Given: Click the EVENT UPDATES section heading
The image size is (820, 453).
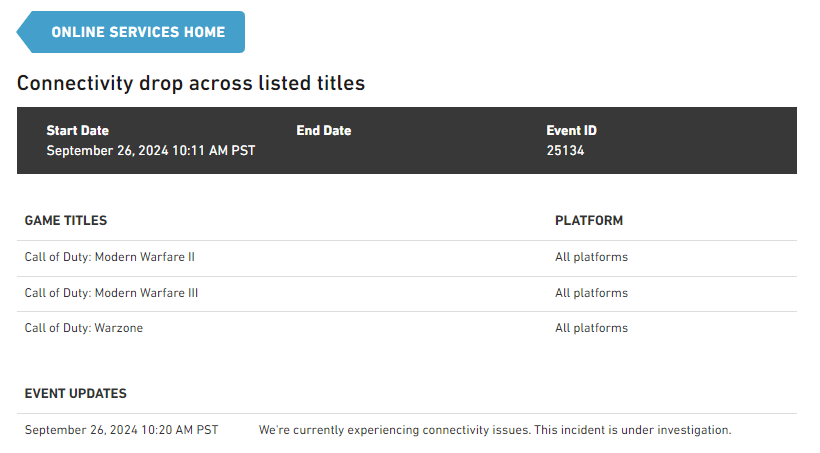Looking at the screenshot, I should tap(76, 394).
